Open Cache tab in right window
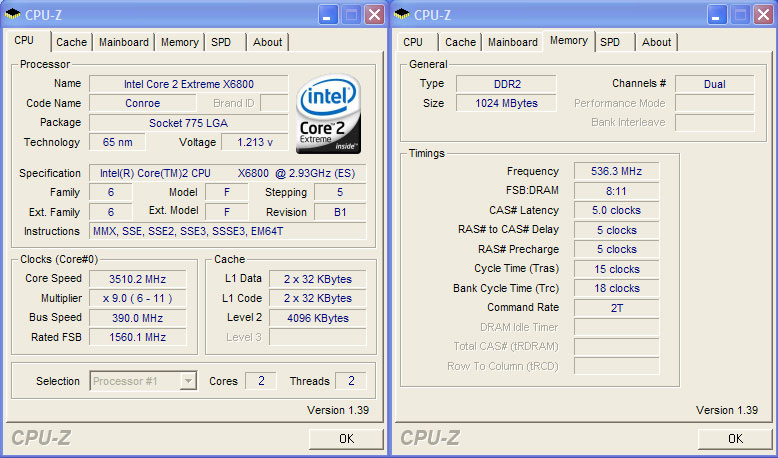Image resolution: width=778 pixels, height=458 pixels. [460, 42]
